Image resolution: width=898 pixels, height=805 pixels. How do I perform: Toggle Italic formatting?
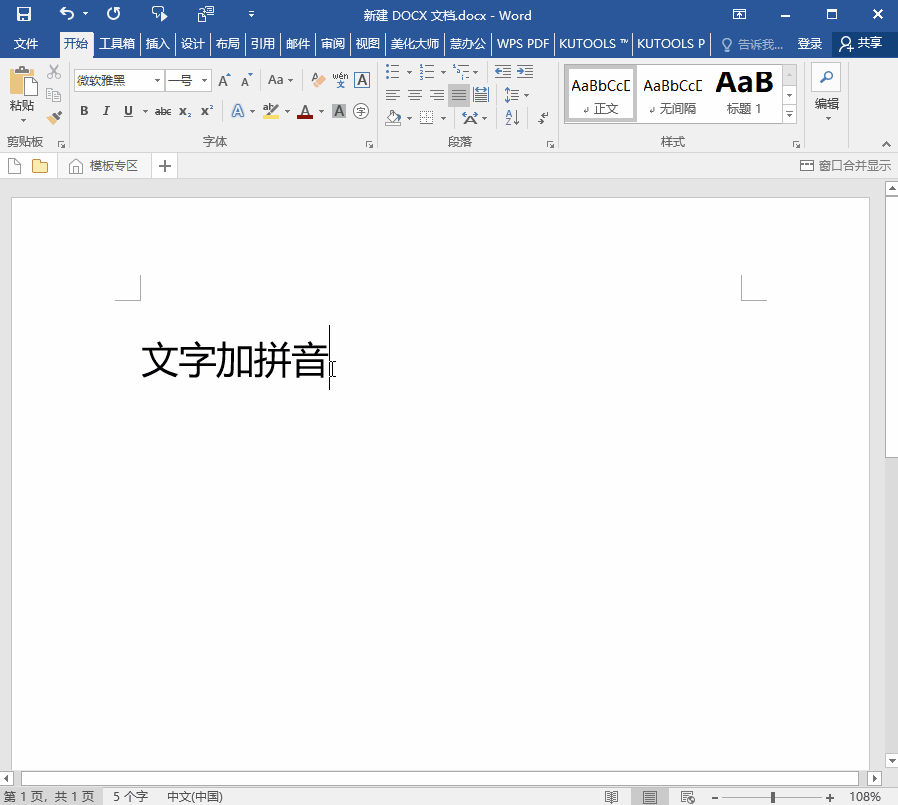106,111
